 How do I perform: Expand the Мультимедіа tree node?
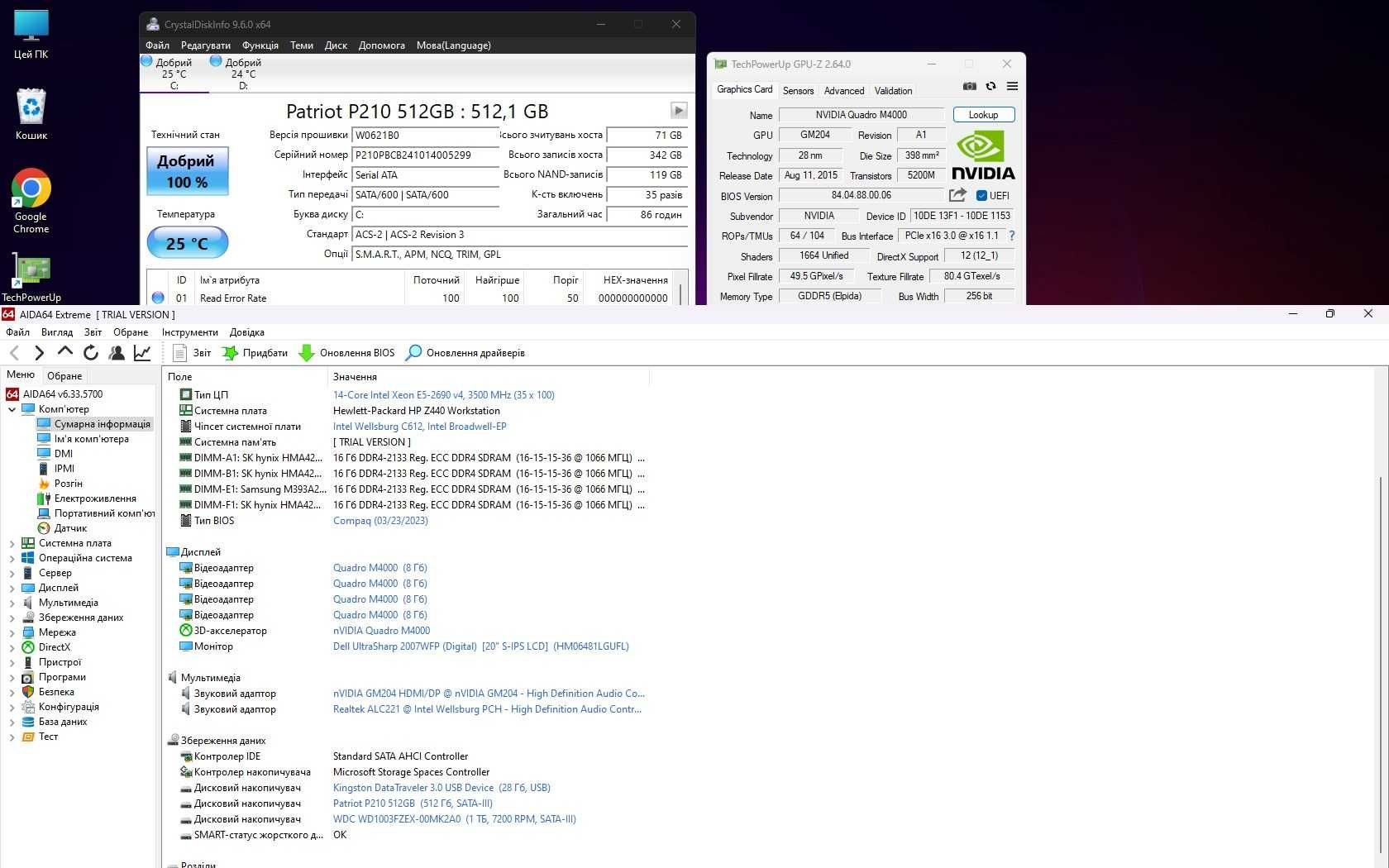click(x=12, y=603)
